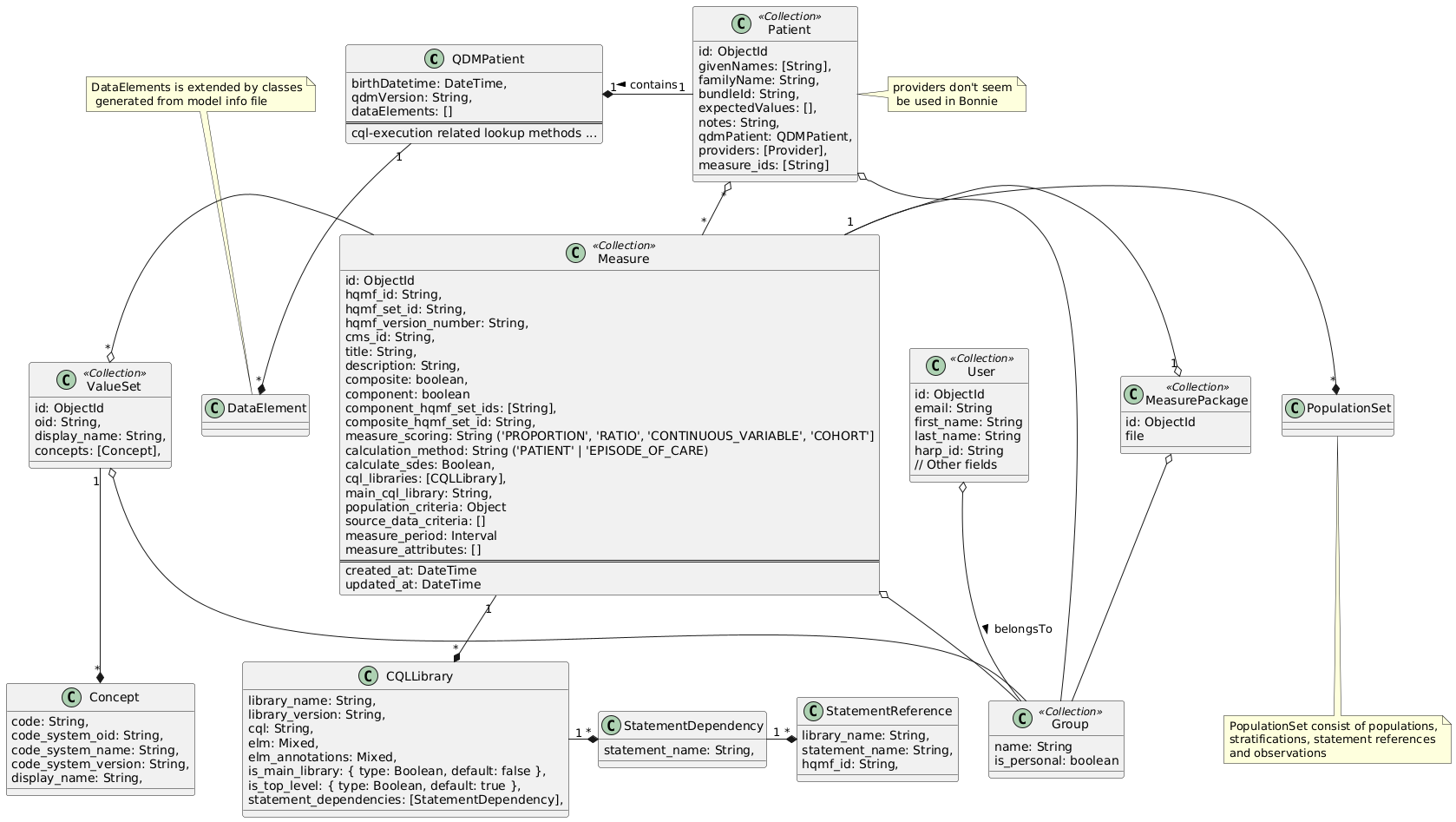Click 'is_personal: boolean' in Group
Image resolution: width=1456 pixels, height=822 pixels.
tap(1056, 761)
